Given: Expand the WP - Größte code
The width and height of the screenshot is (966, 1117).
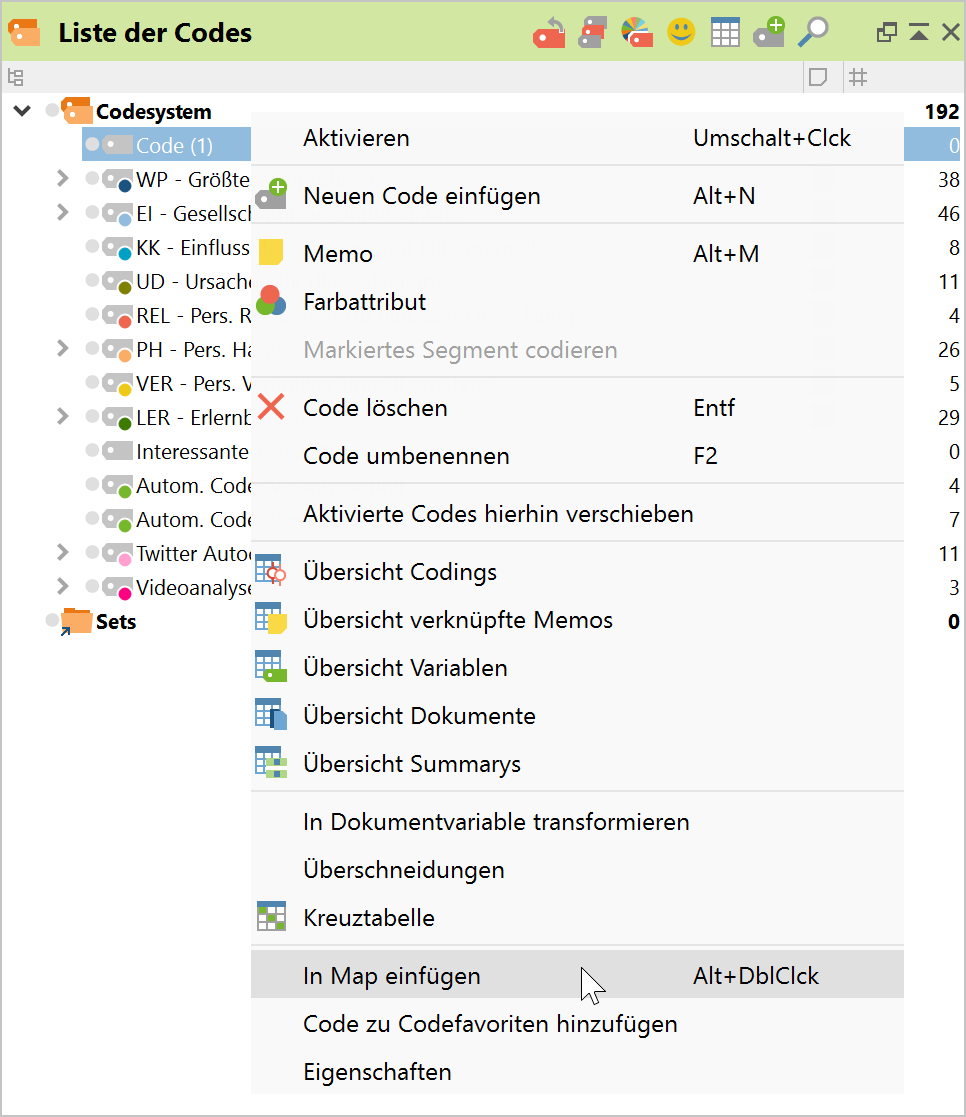Looking at the screenshot, I should pyautogui.click(x=63, y=178).
